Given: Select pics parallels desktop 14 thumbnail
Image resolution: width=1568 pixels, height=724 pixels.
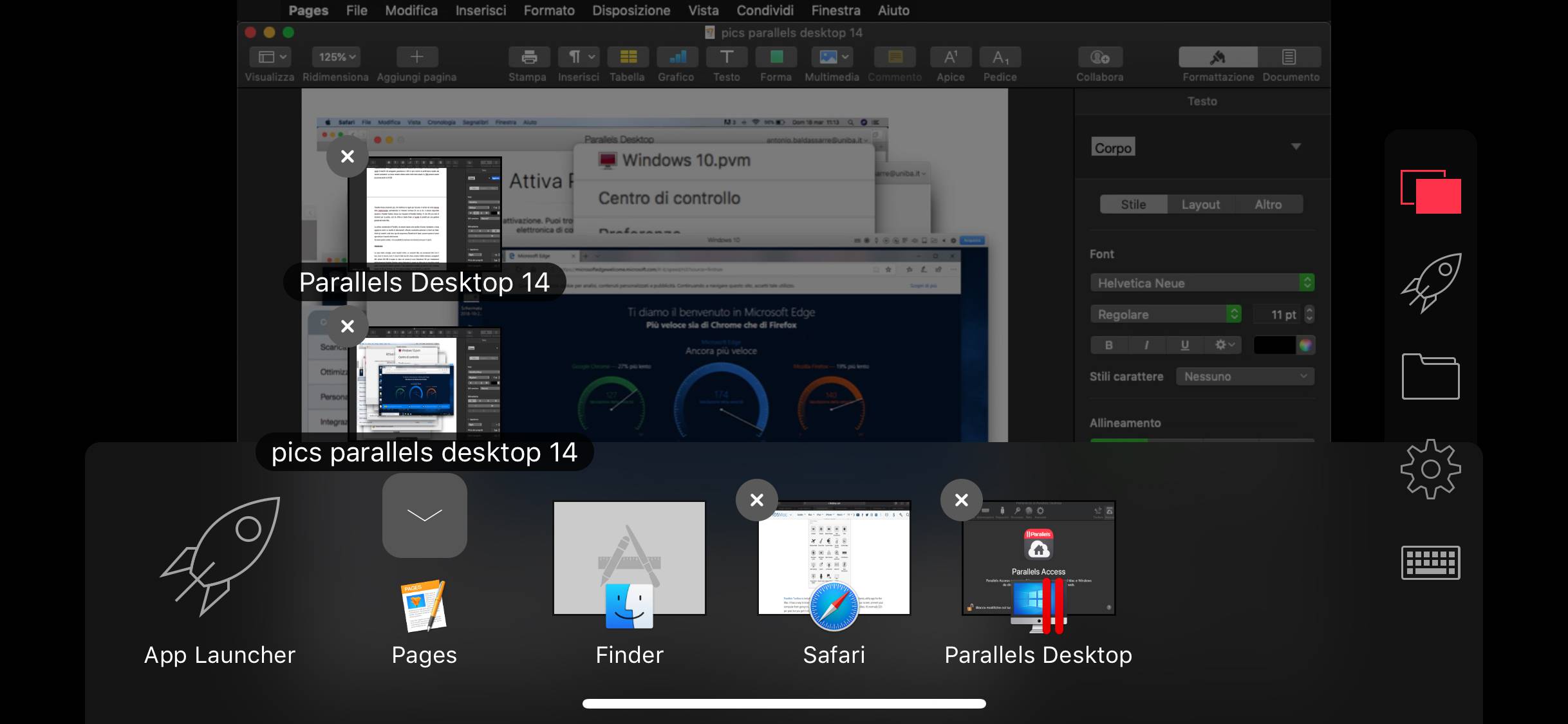Looking at the screenshot, I should pyautogui.click(x=425, y=384).
